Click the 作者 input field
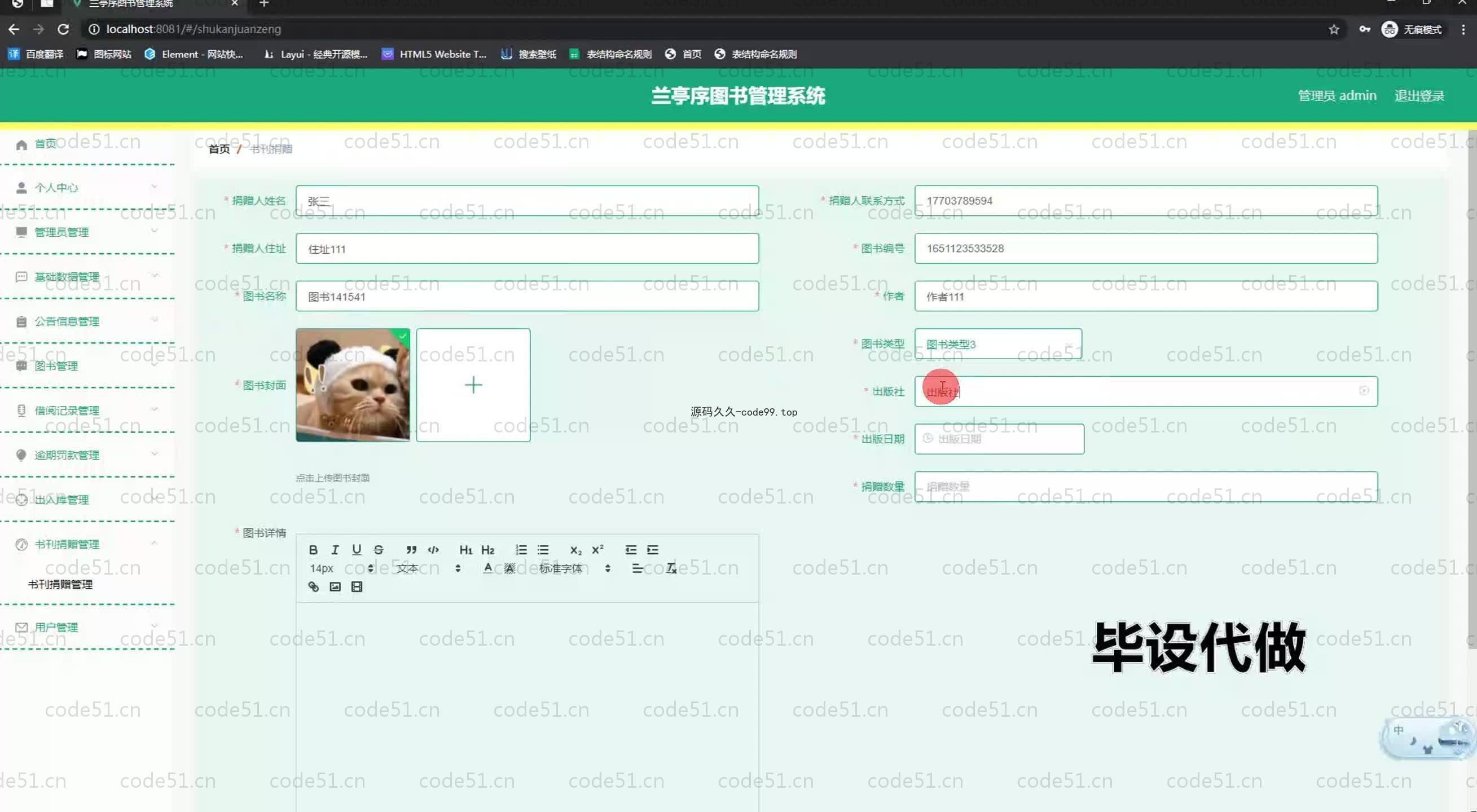The image size is (1477, 812). tap(1146, 296)
